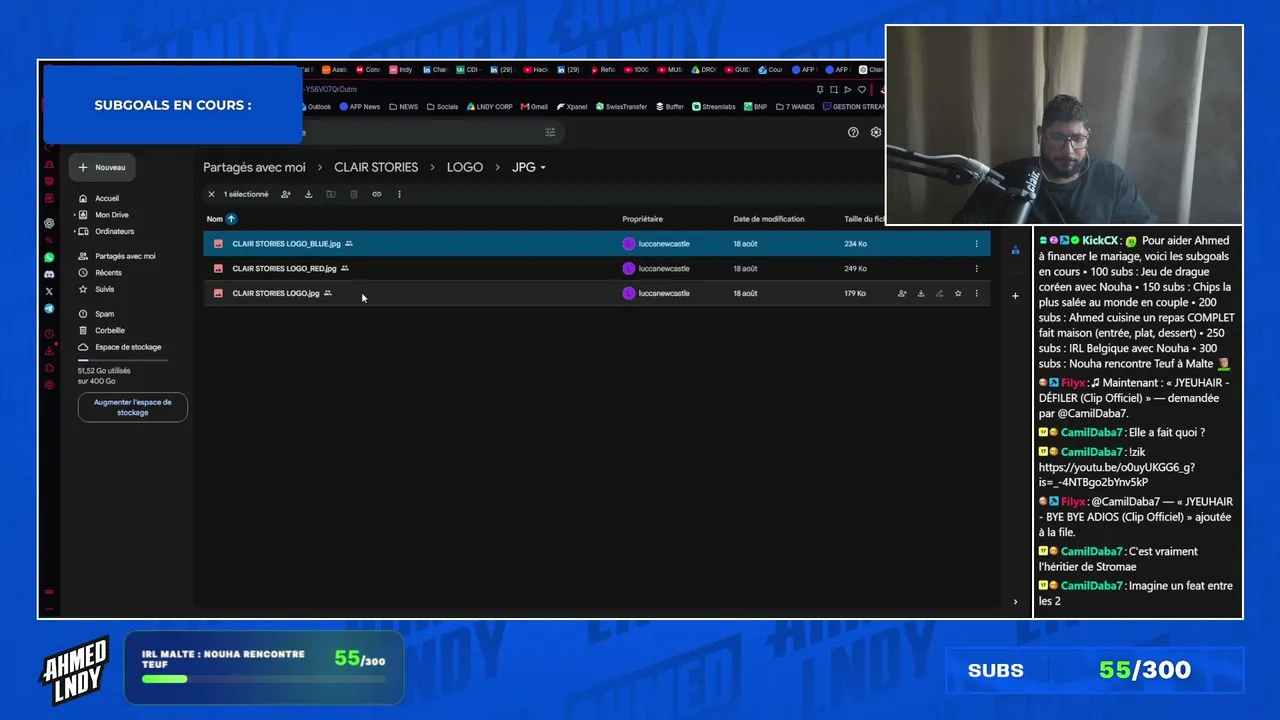Open Telegram in the browser sidebar
Image resolution: width=1280 pixels, height=720 pixels.
[x=49, y=308]
